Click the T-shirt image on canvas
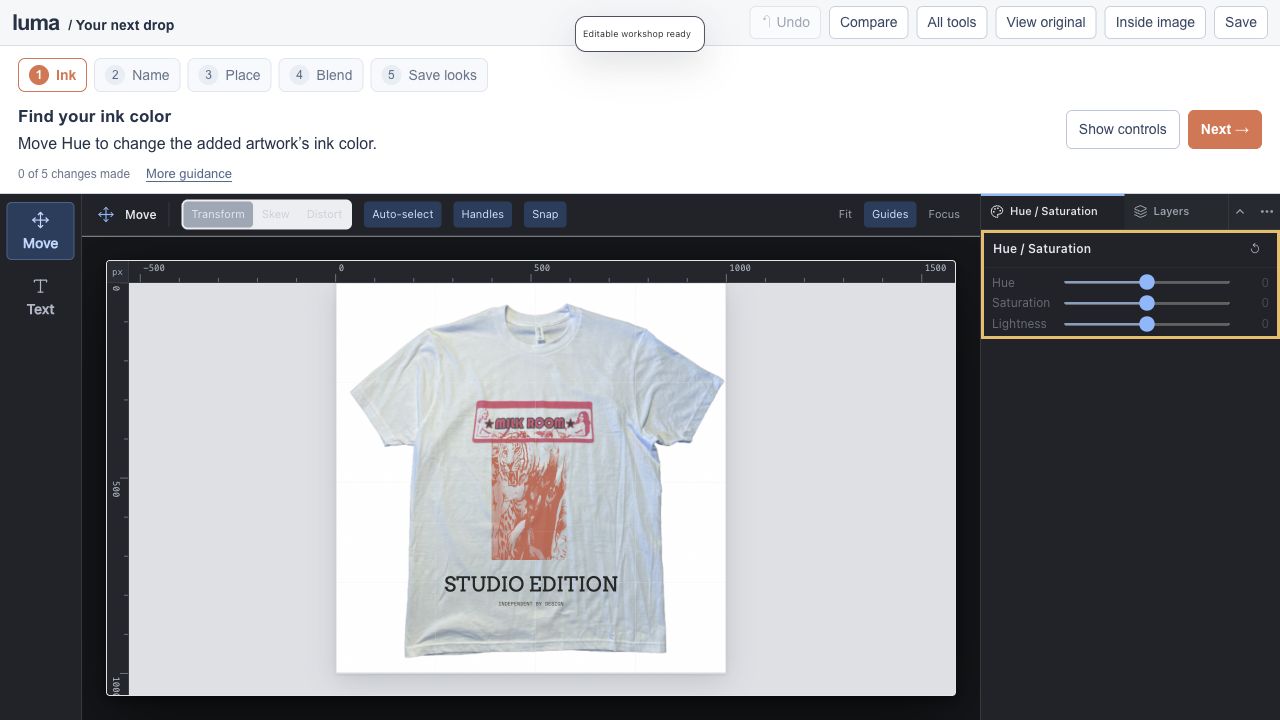 click(x=536, y=478)
